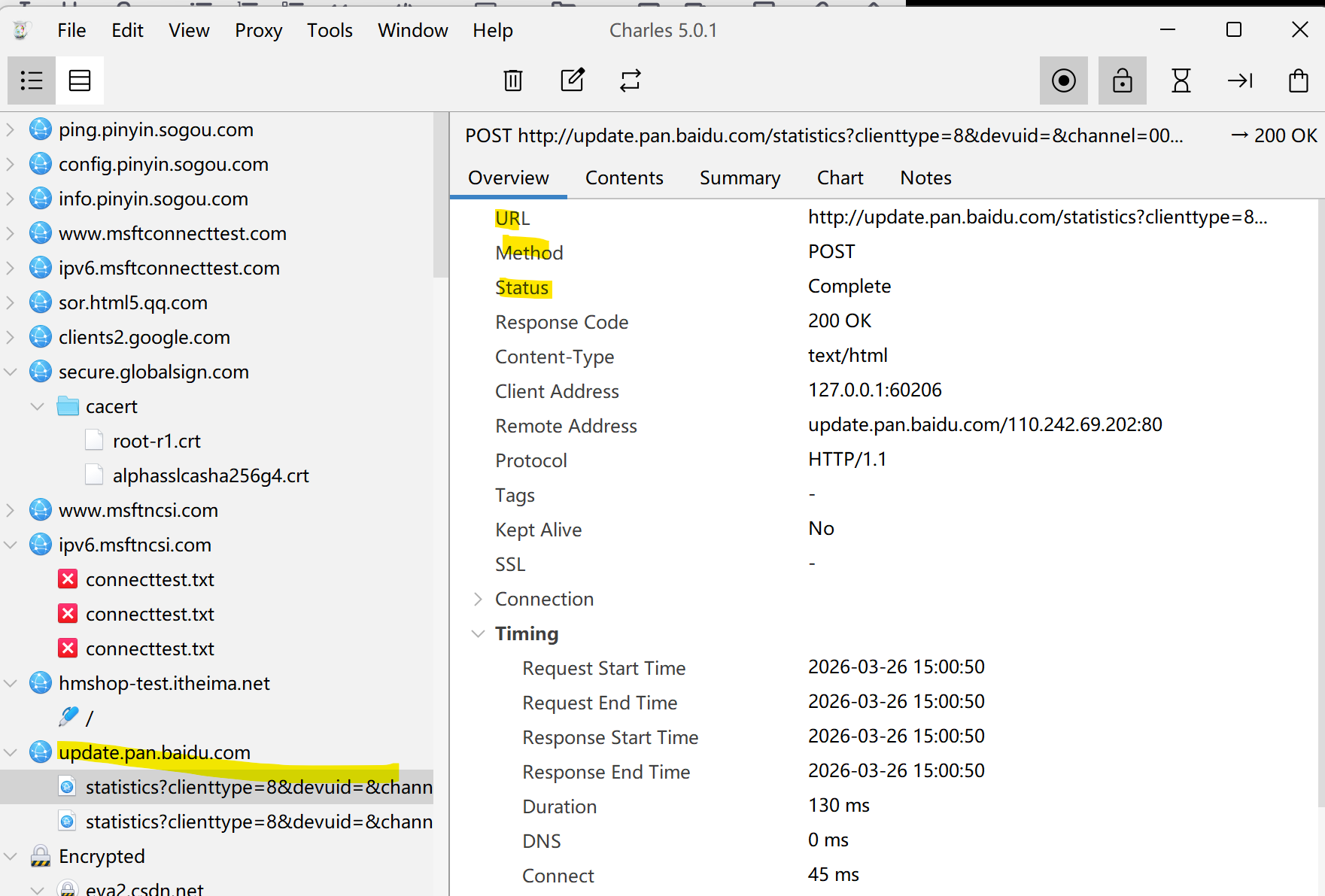
Task: Click the compose request pencil icon
Action: point(573,80)
